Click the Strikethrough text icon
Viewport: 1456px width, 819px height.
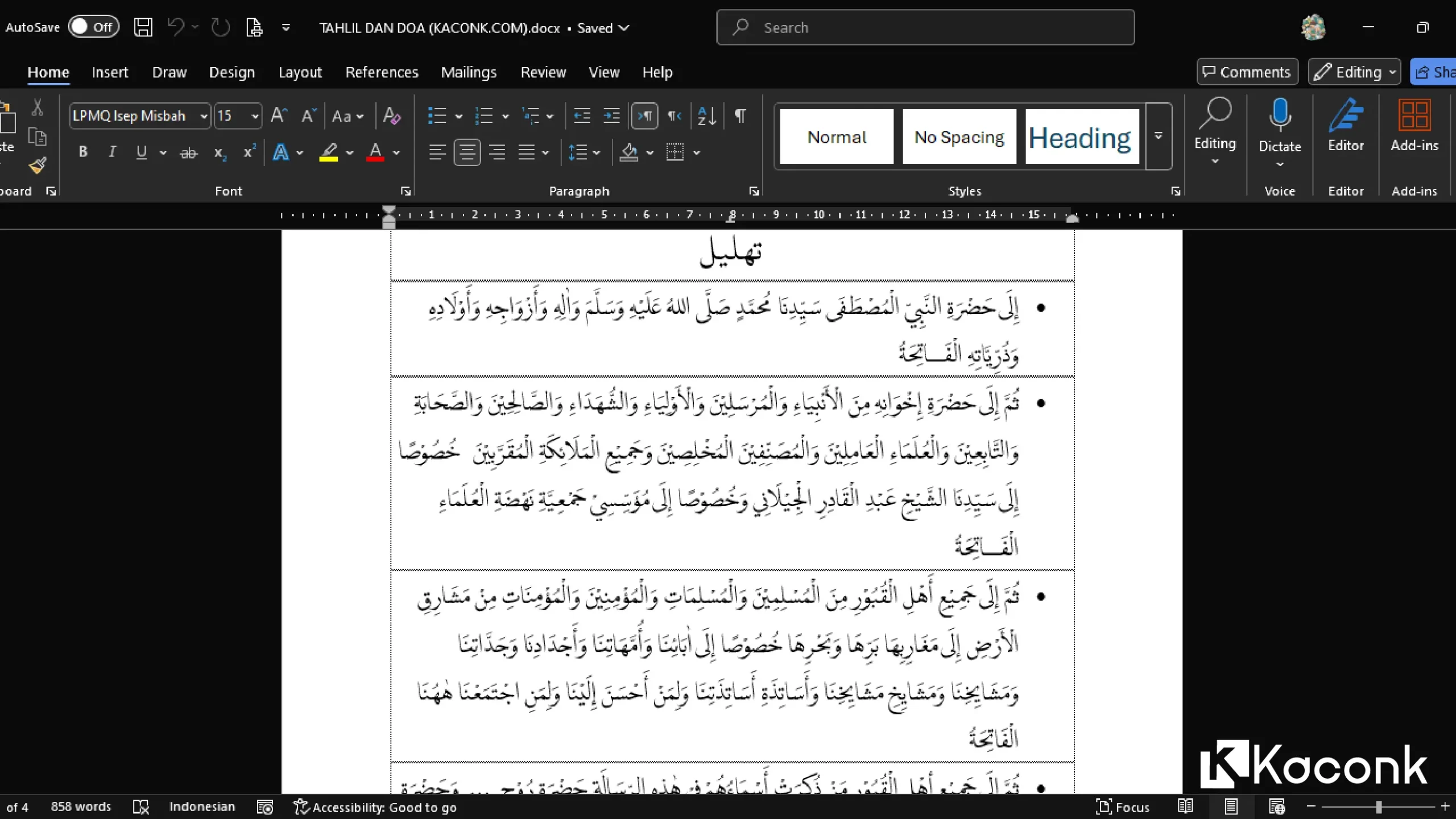click(188, 152)
